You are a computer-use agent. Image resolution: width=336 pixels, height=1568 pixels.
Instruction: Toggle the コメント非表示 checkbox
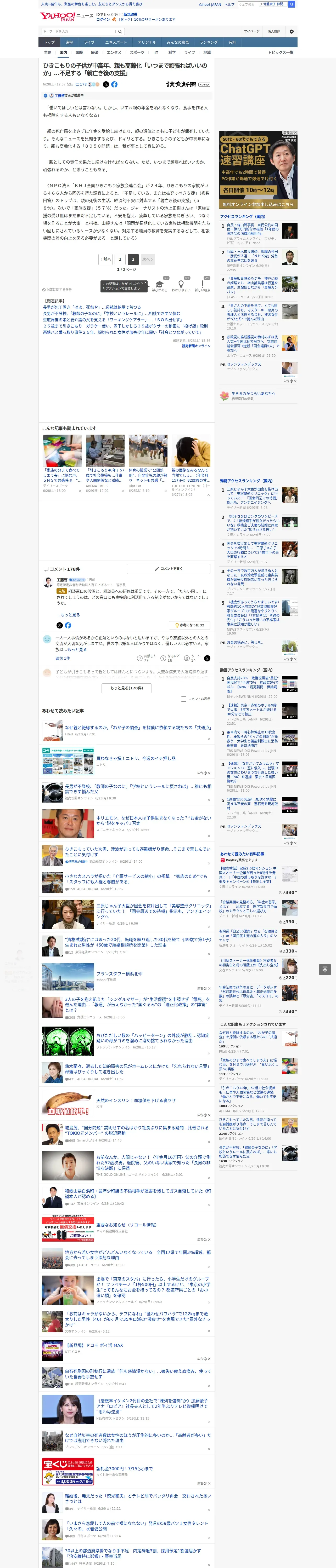click(x=183, y=699)
